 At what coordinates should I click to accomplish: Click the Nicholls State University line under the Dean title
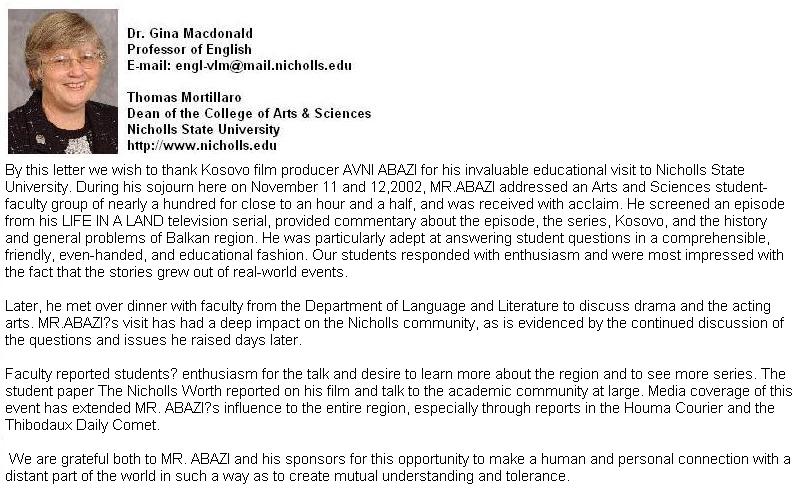point(204,129)
